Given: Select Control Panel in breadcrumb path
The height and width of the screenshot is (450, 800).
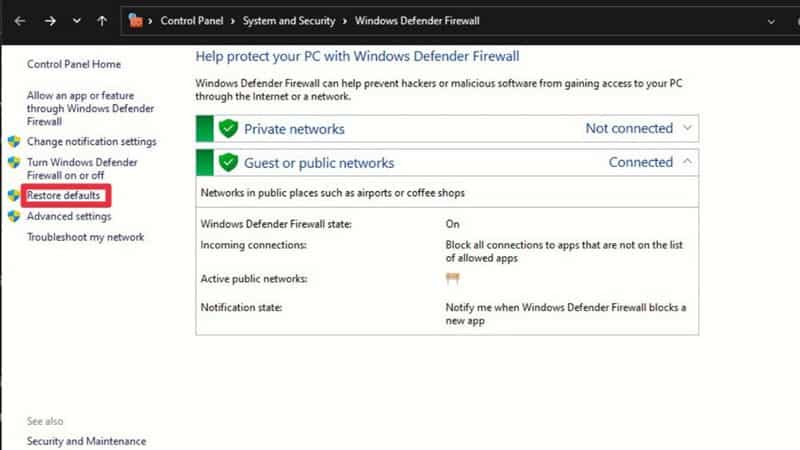Looking at the screenshot, I should click(192, 20).
